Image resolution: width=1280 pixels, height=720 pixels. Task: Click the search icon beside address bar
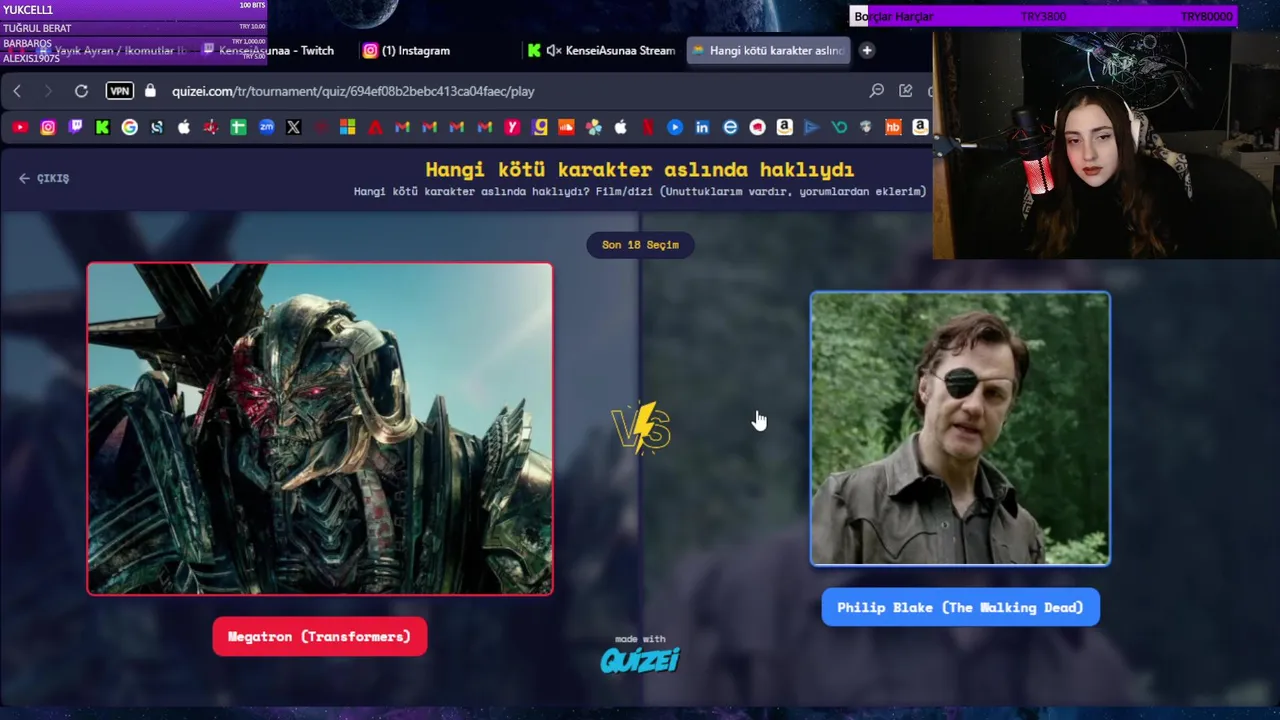click(877, 91)
